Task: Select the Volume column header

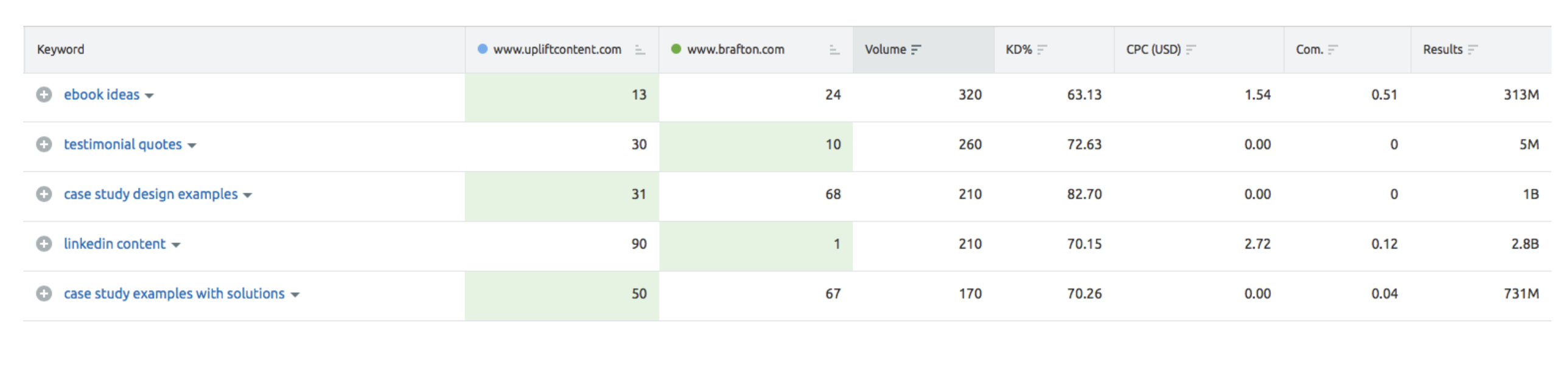Action: 923,49
